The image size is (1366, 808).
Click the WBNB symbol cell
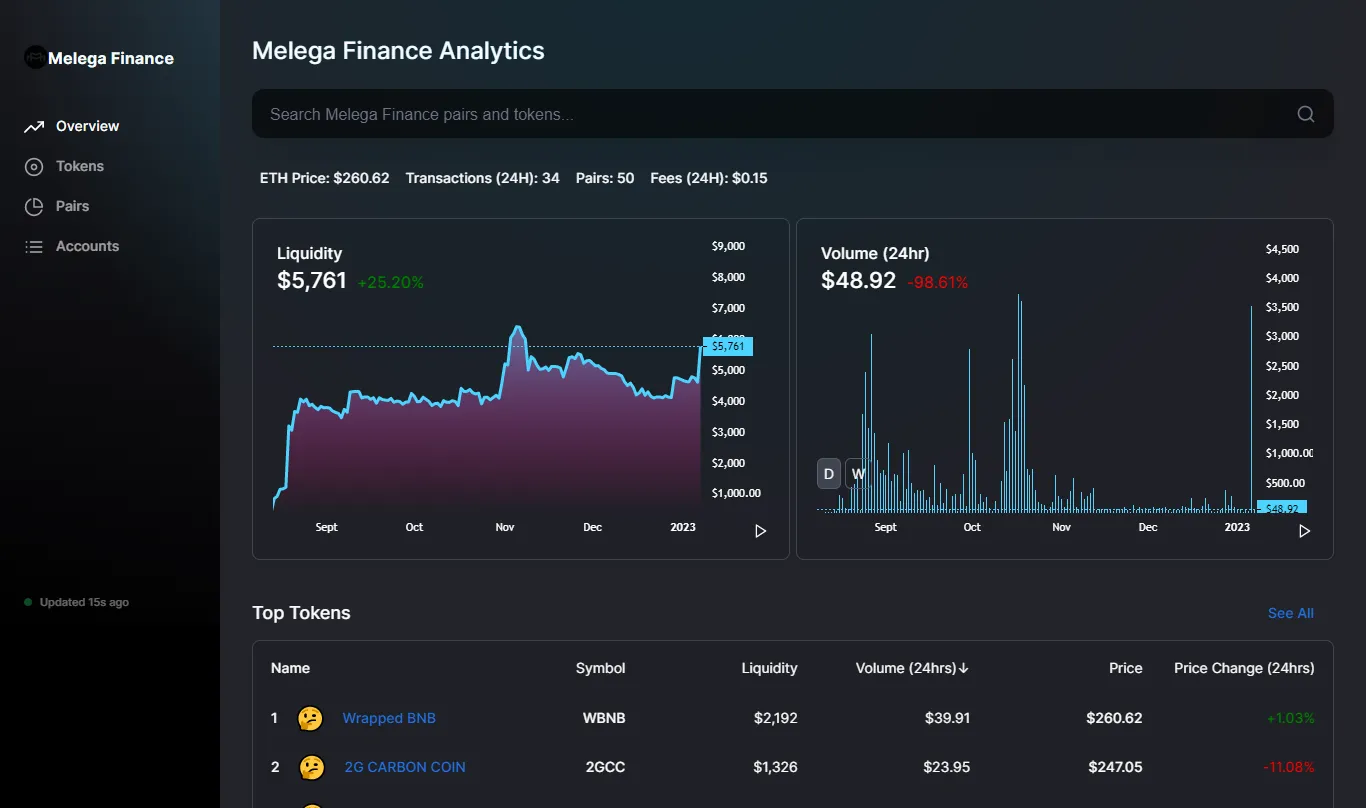pos(604,718)
